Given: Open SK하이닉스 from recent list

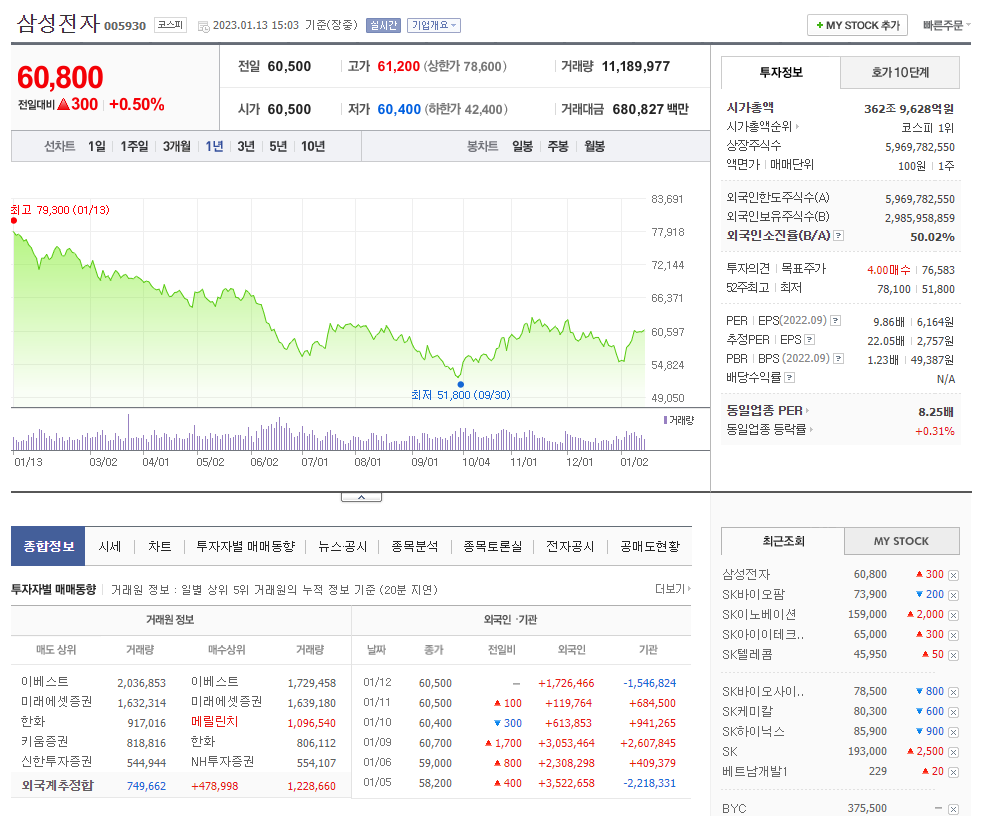Looking at the screenshot, I should pos(753,731).
